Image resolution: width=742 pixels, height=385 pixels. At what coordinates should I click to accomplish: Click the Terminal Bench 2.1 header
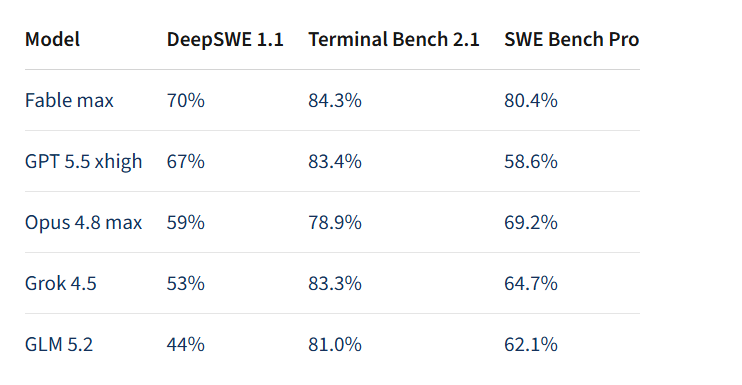394,39
